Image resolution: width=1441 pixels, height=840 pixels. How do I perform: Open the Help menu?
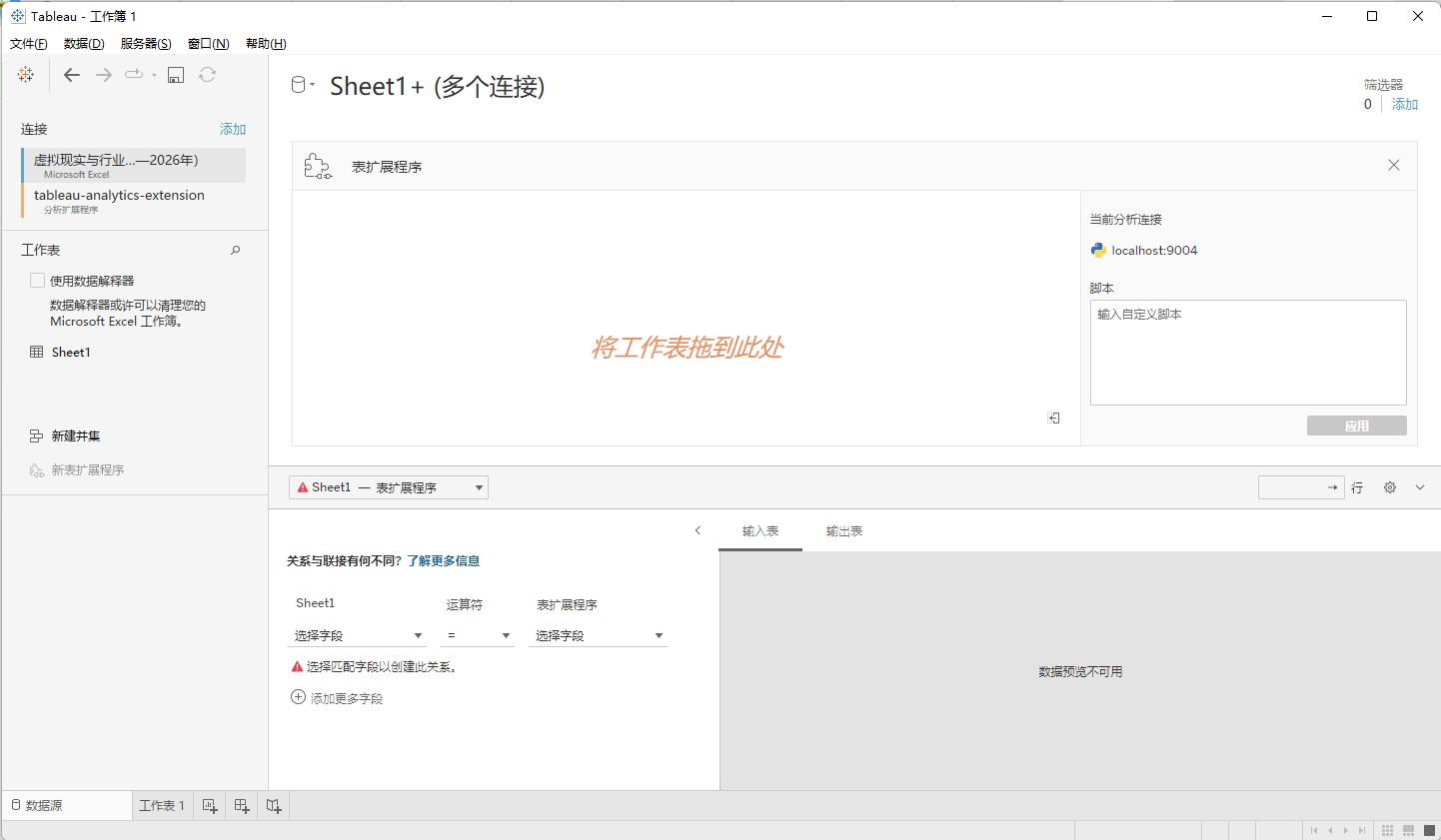pos(266,44)
